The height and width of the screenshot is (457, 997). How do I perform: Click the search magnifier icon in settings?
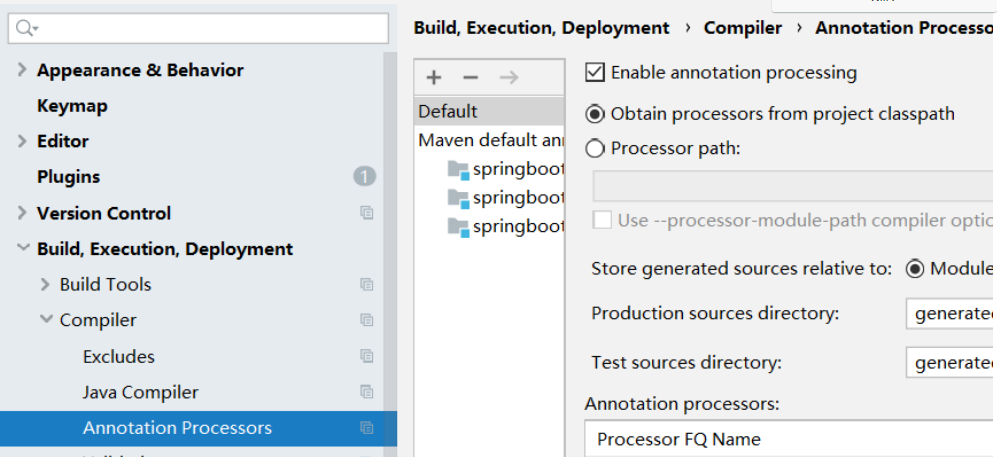coord(26,29)
